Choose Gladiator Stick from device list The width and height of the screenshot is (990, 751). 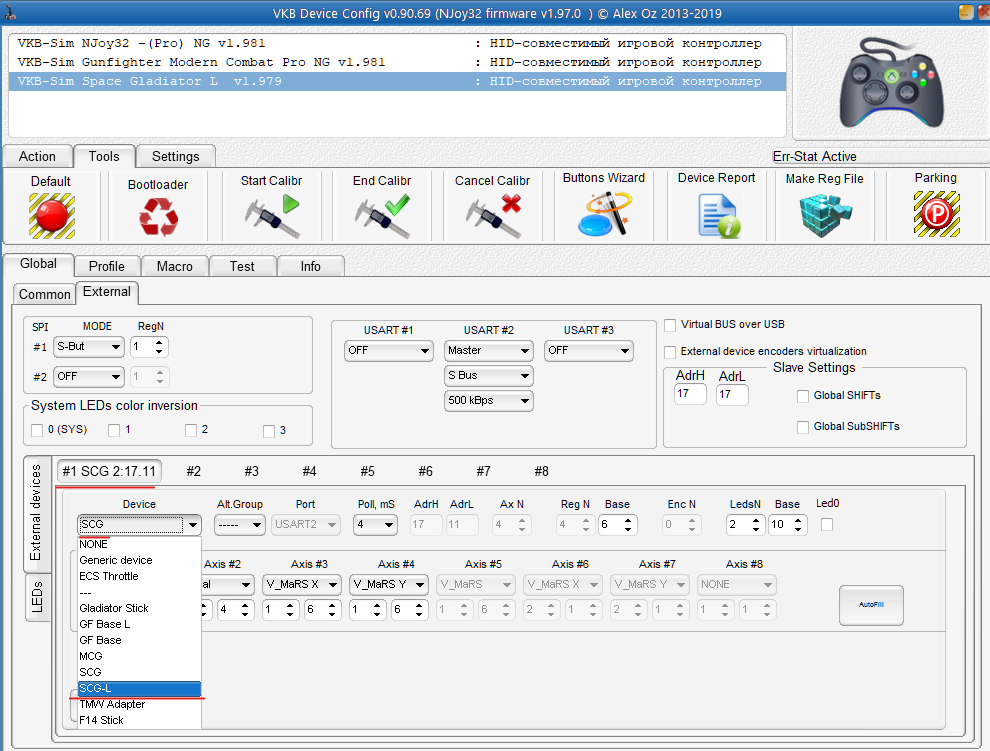point(139,608)
